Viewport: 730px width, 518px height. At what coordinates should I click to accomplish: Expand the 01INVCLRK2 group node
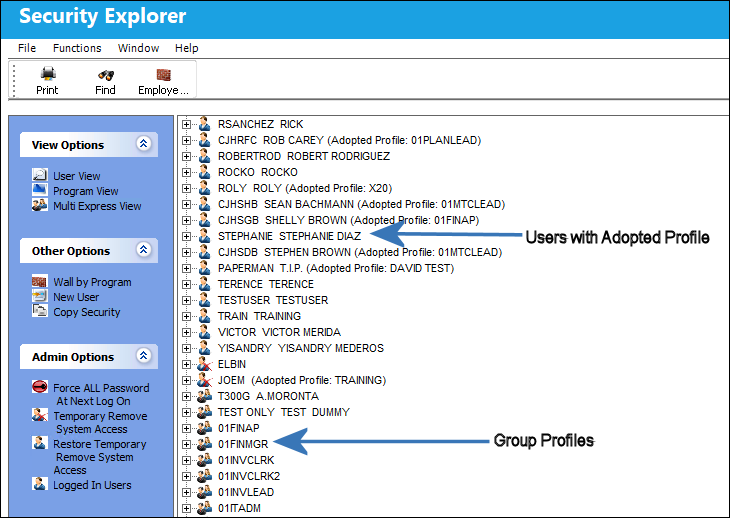pyautogui.click(x=186, y=476)
